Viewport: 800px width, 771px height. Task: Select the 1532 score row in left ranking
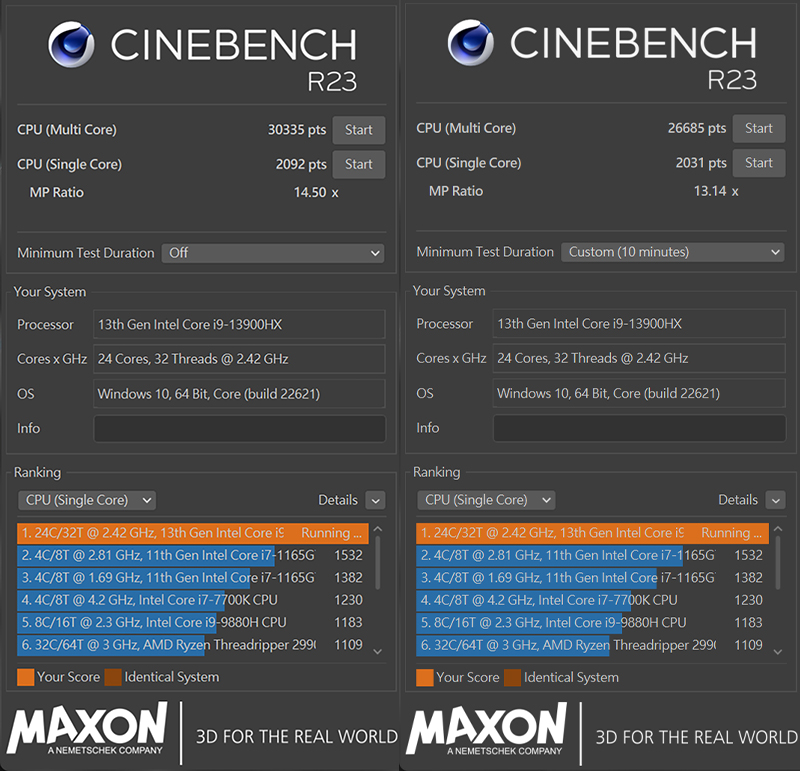point(193,556)
